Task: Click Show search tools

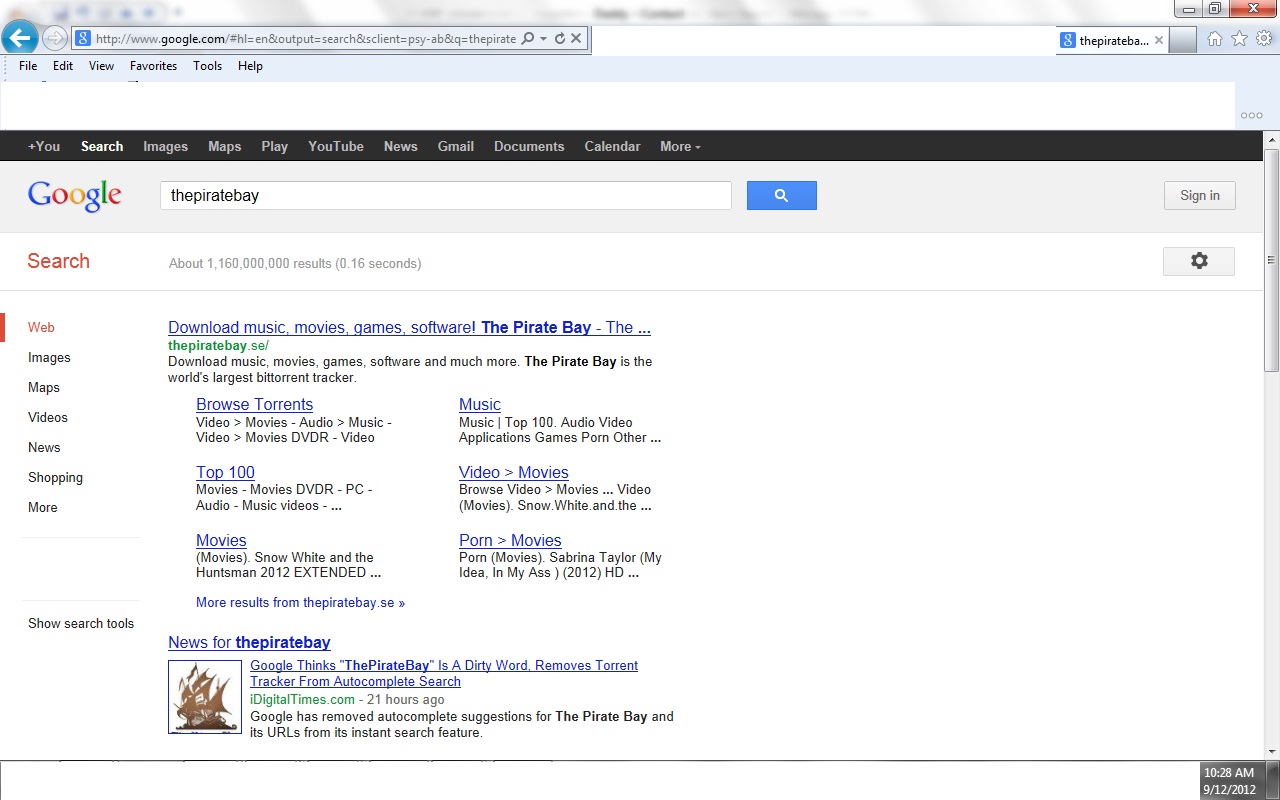Action: 81,623
